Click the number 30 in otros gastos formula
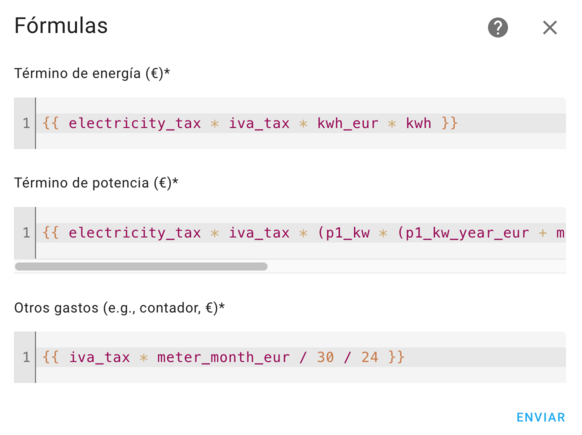 click(x=325, y=357)
